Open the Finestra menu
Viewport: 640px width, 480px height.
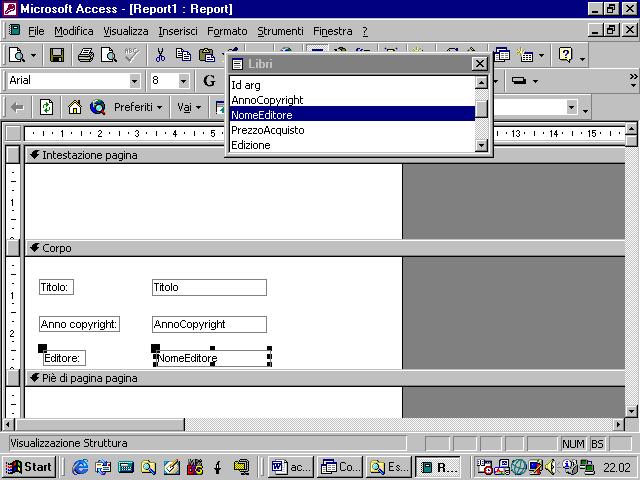[x=333, y=31]
